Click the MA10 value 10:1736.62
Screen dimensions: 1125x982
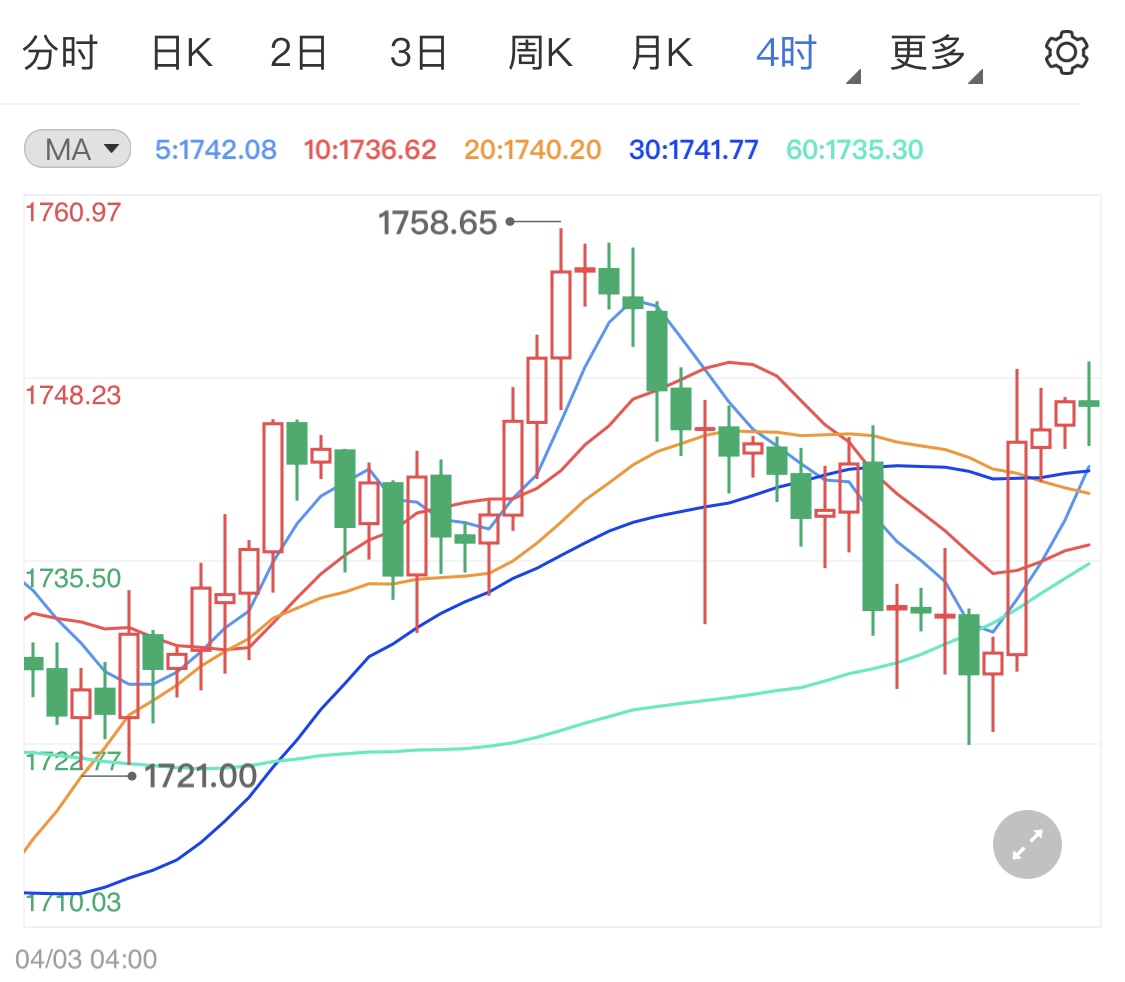pos(369,150)
